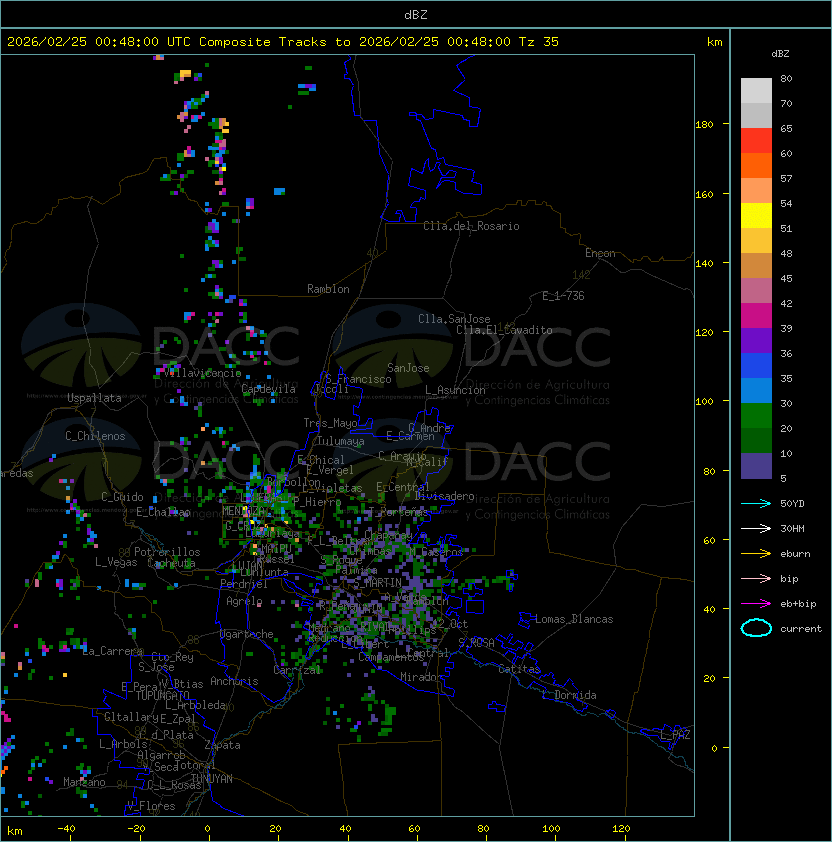The image size is (832, 842).
Task: Click map label 'Clla.del_Rosario'
Action: tap(471, 226)
